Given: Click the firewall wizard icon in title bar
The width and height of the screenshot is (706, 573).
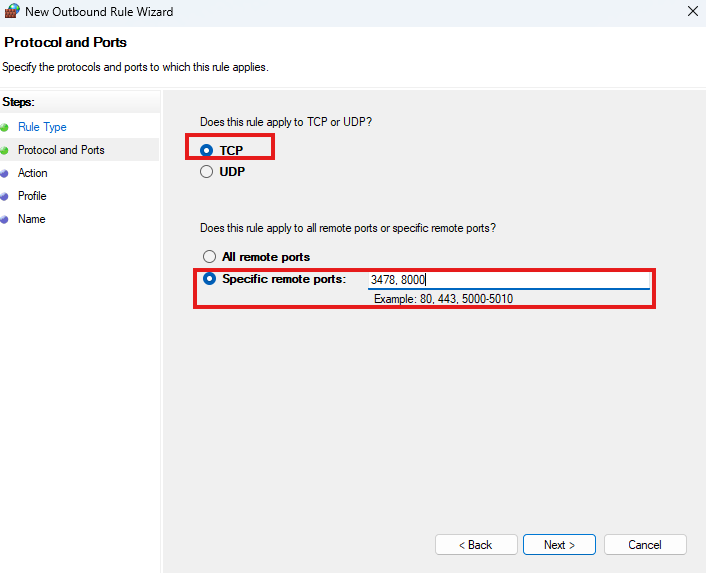Looking at the screenshot, I should tap(11, 12).
